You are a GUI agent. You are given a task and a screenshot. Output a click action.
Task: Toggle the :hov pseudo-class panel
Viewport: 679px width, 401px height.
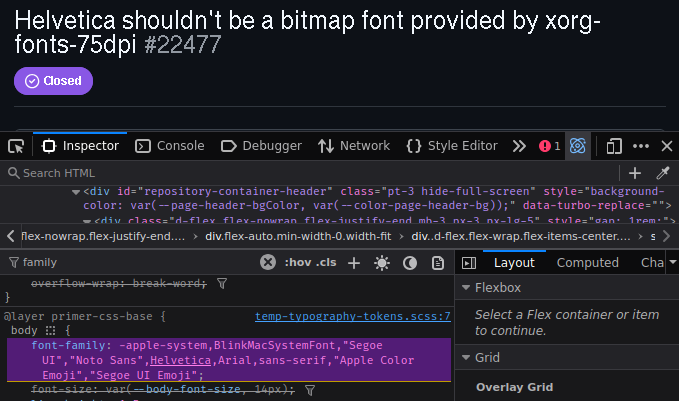pyautogui.click(x=297, y=263)
